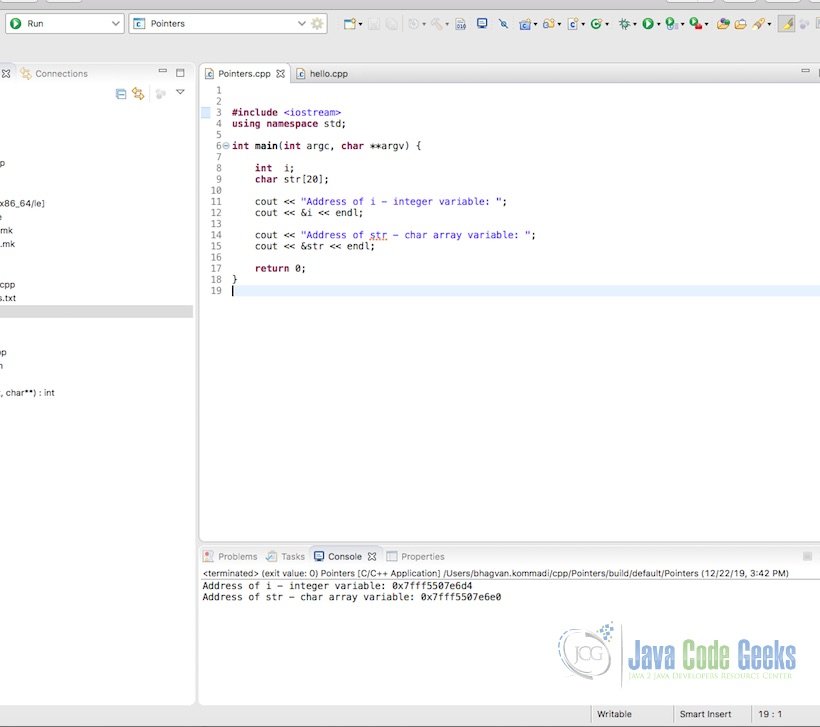Screen dimensions: 820x727
Task: Open the New C/C++ Project wizard icon
Action: pos(525,24)
